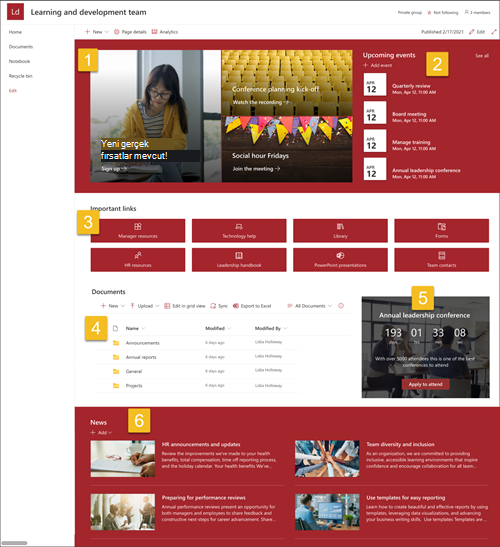Open Team contacts quick link tile

pyautogui.click(x=441, y=260)
